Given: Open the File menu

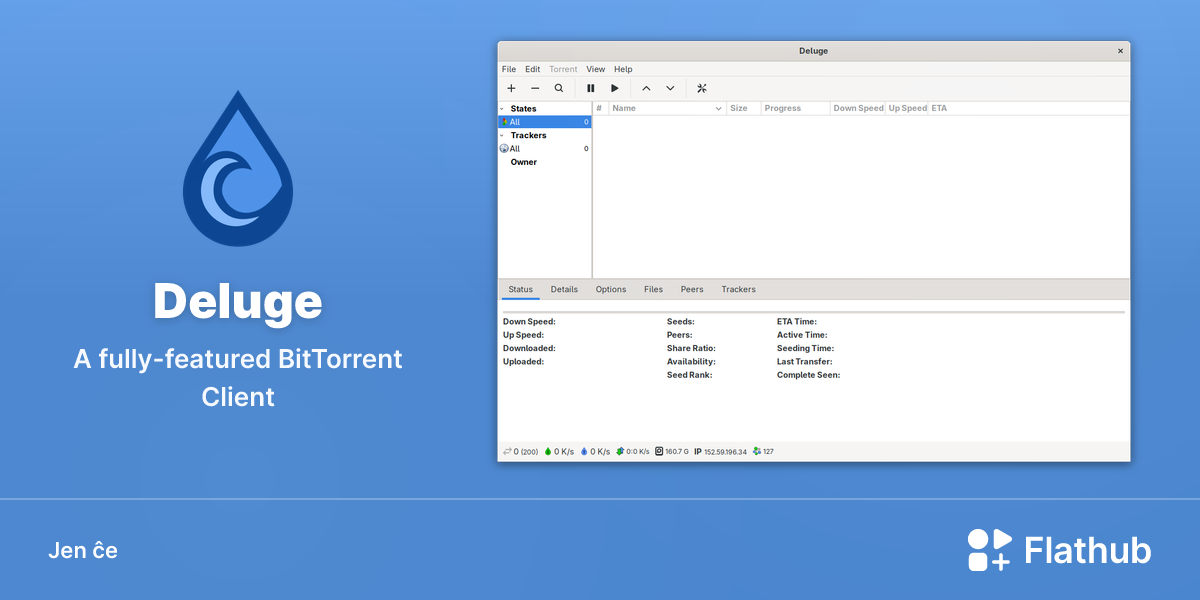Looking at the screenshot, I should (509, 69).
